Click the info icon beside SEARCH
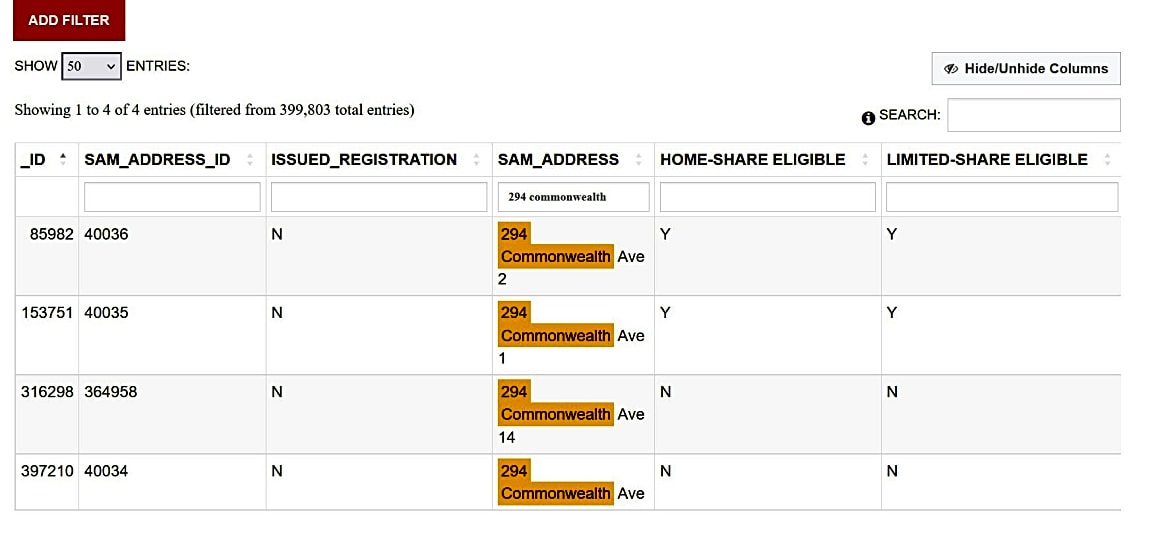 click(x=868, y=117)
